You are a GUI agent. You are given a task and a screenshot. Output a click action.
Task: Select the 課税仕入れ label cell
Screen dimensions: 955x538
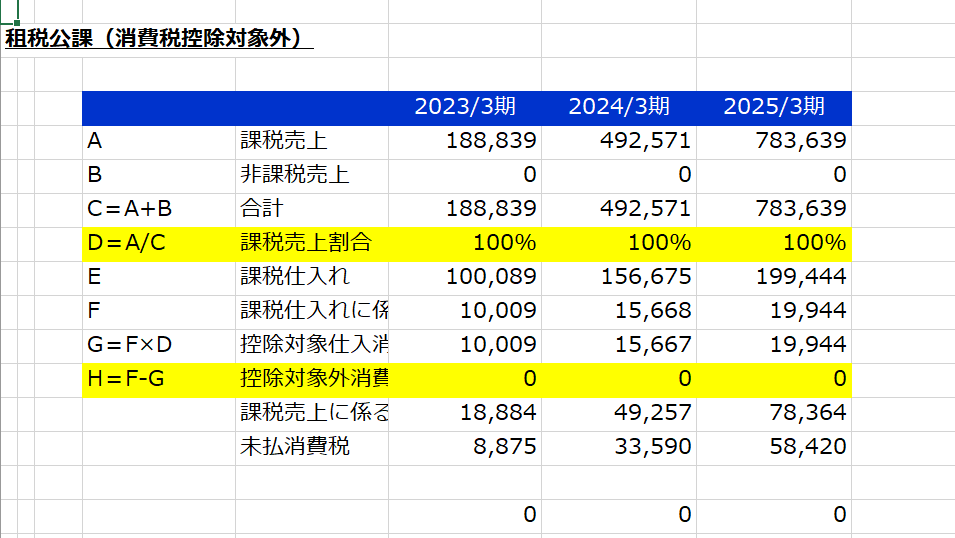(x=312, y=277)
